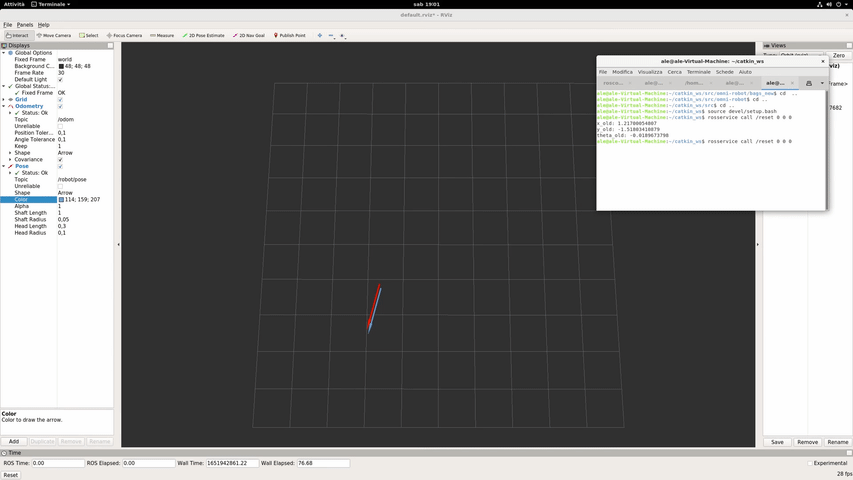
Task: Toggle the Default Light checkbox
Action: point(60,79)
